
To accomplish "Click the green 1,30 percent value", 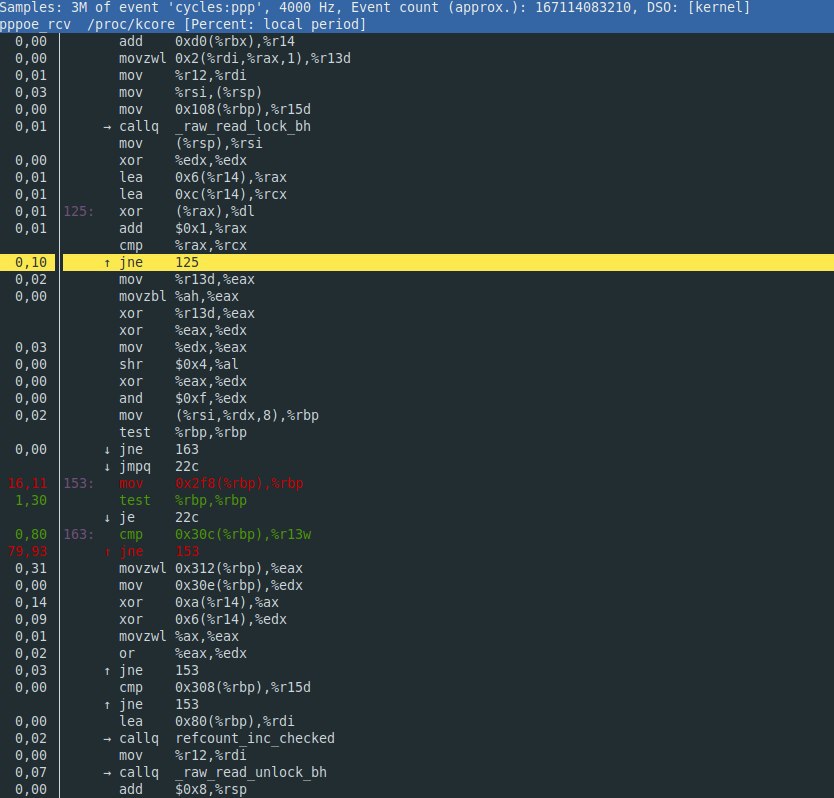I will (x=31, y=500).
